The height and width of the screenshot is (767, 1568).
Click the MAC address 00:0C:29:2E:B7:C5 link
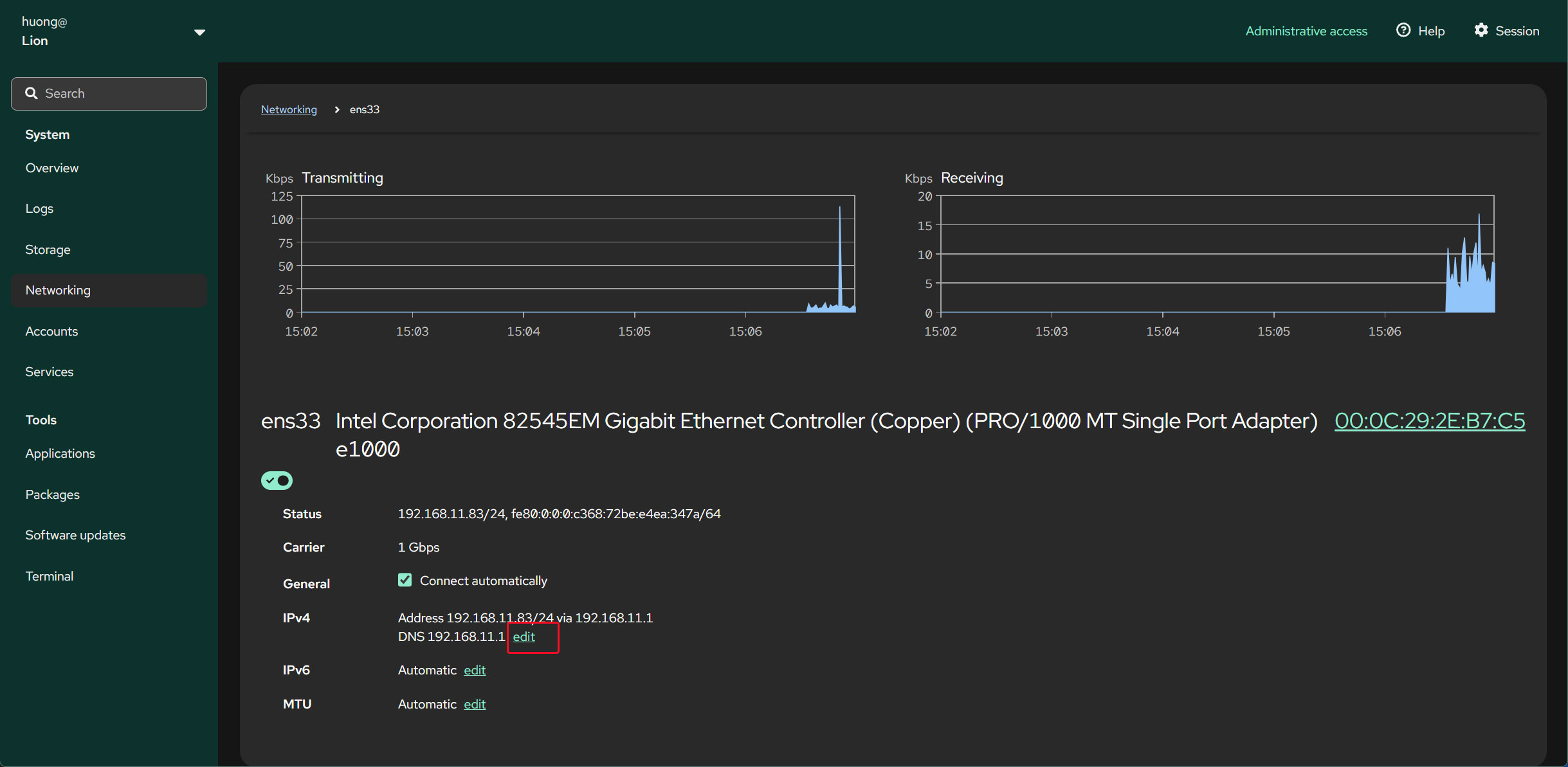(1429, 420)
